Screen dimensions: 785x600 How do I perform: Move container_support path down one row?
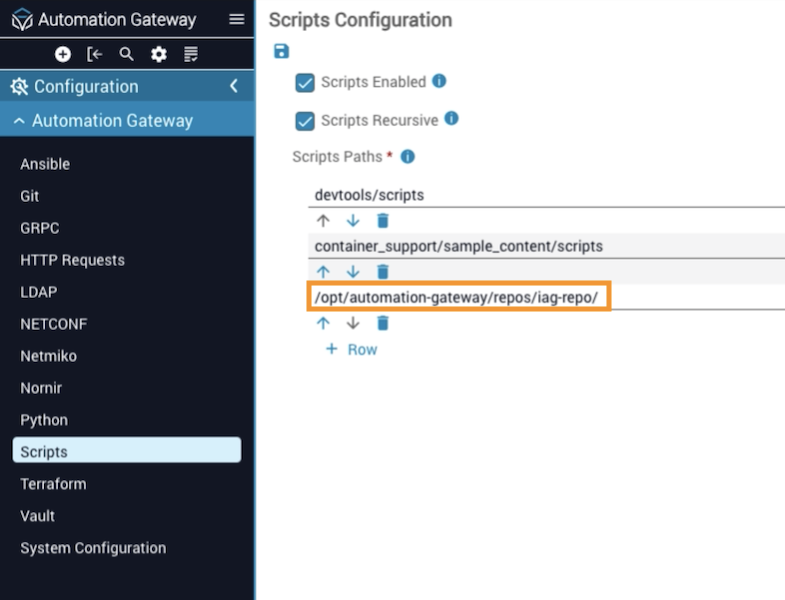[x=353, y=271]
